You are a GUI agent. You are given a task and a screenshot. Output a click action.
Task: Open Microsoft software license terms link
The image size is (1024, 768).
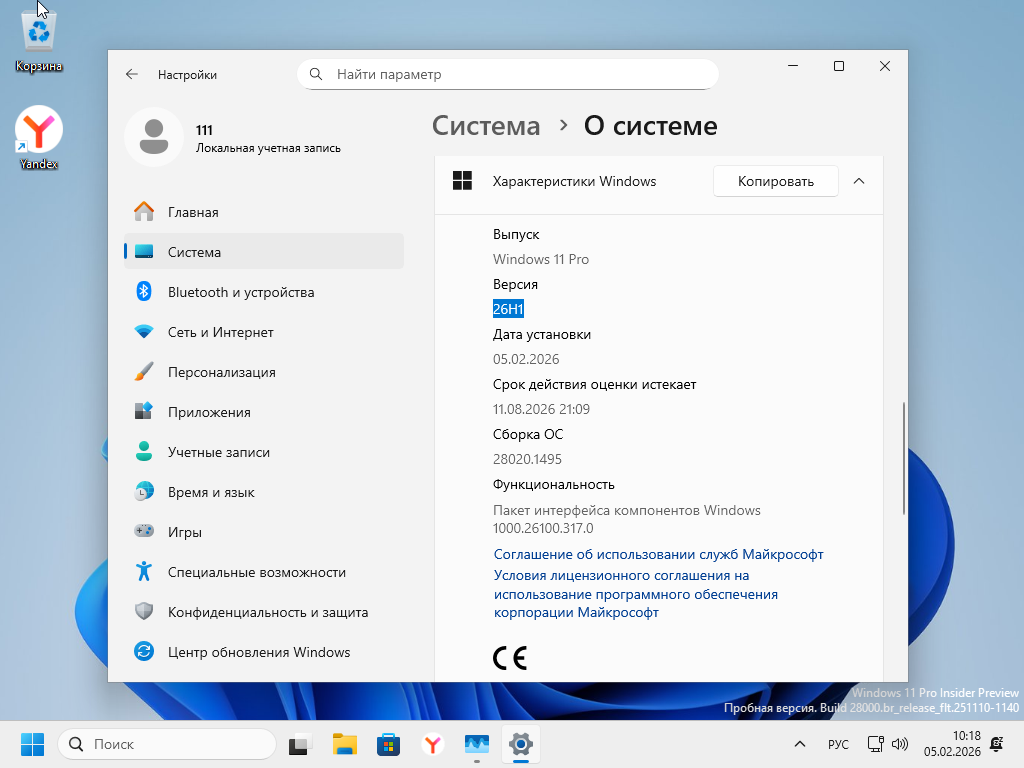[x=635, y=594]
